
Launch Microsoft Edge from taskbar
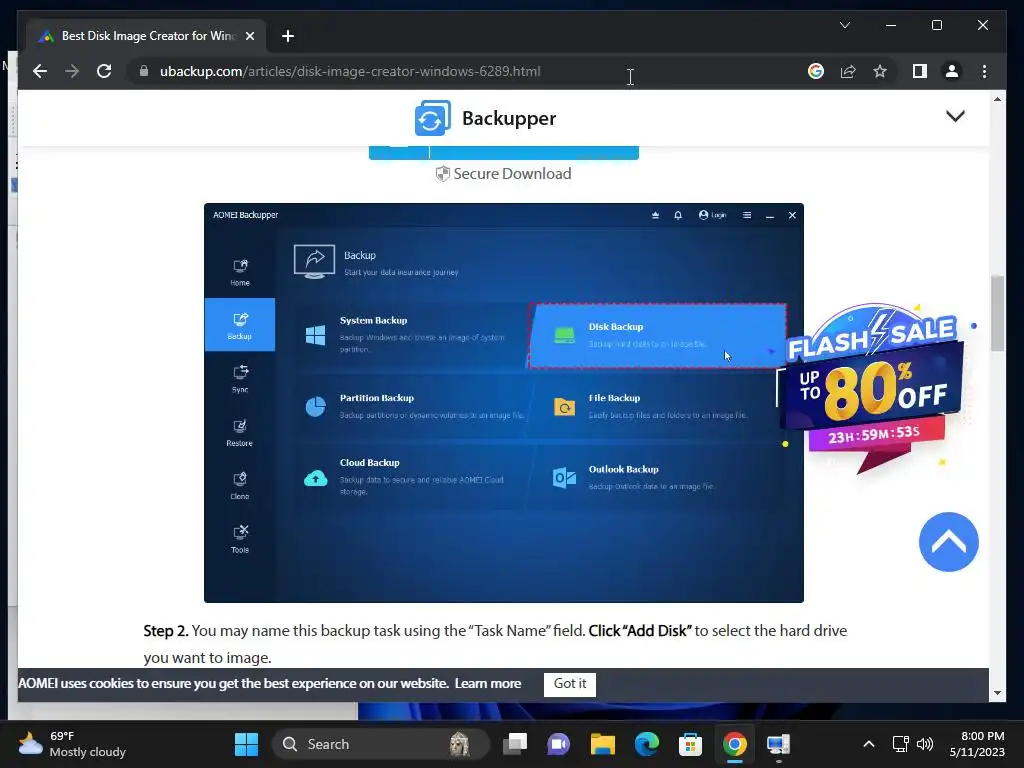pyautogui.click(x=647, y=744)
